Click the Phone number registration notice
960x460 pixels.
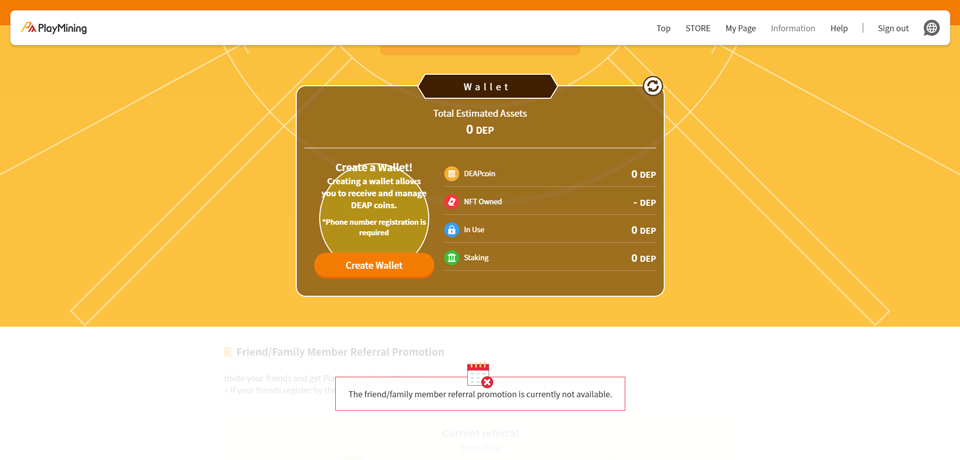point(374,227)
